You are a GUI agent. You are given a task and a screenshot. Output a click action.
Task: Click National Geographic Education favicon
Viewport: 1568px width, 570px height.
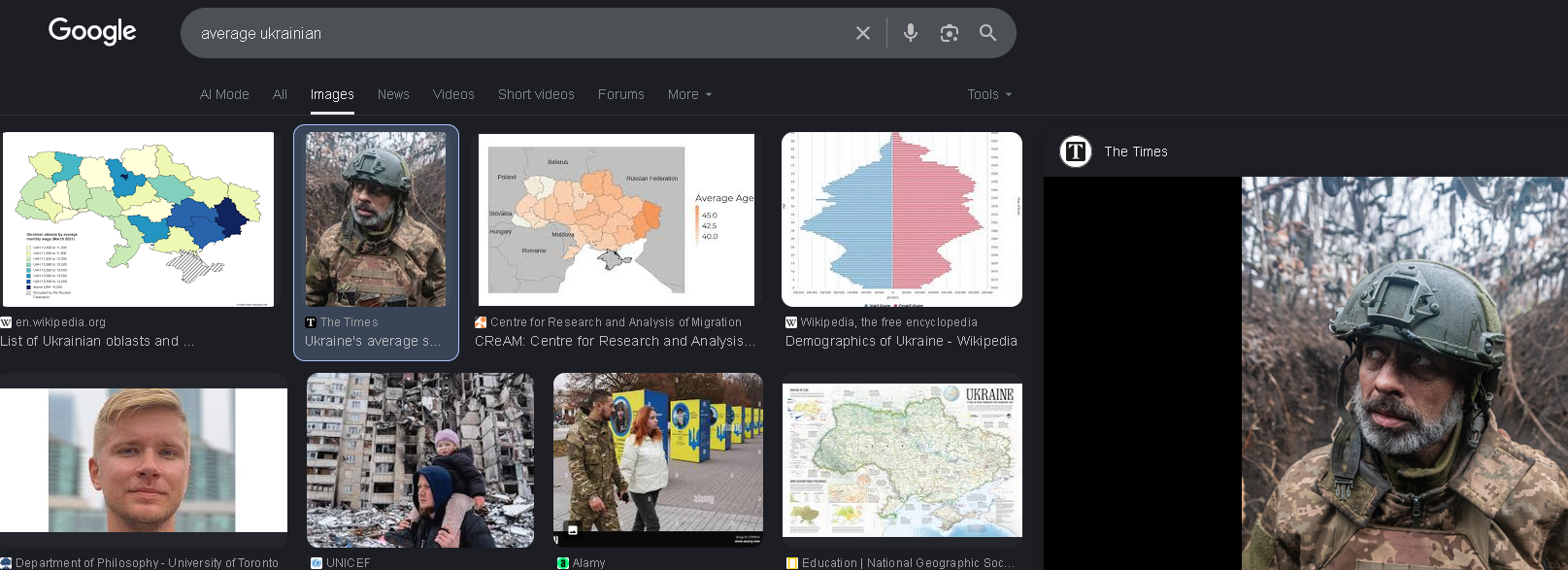coord(791,563)
